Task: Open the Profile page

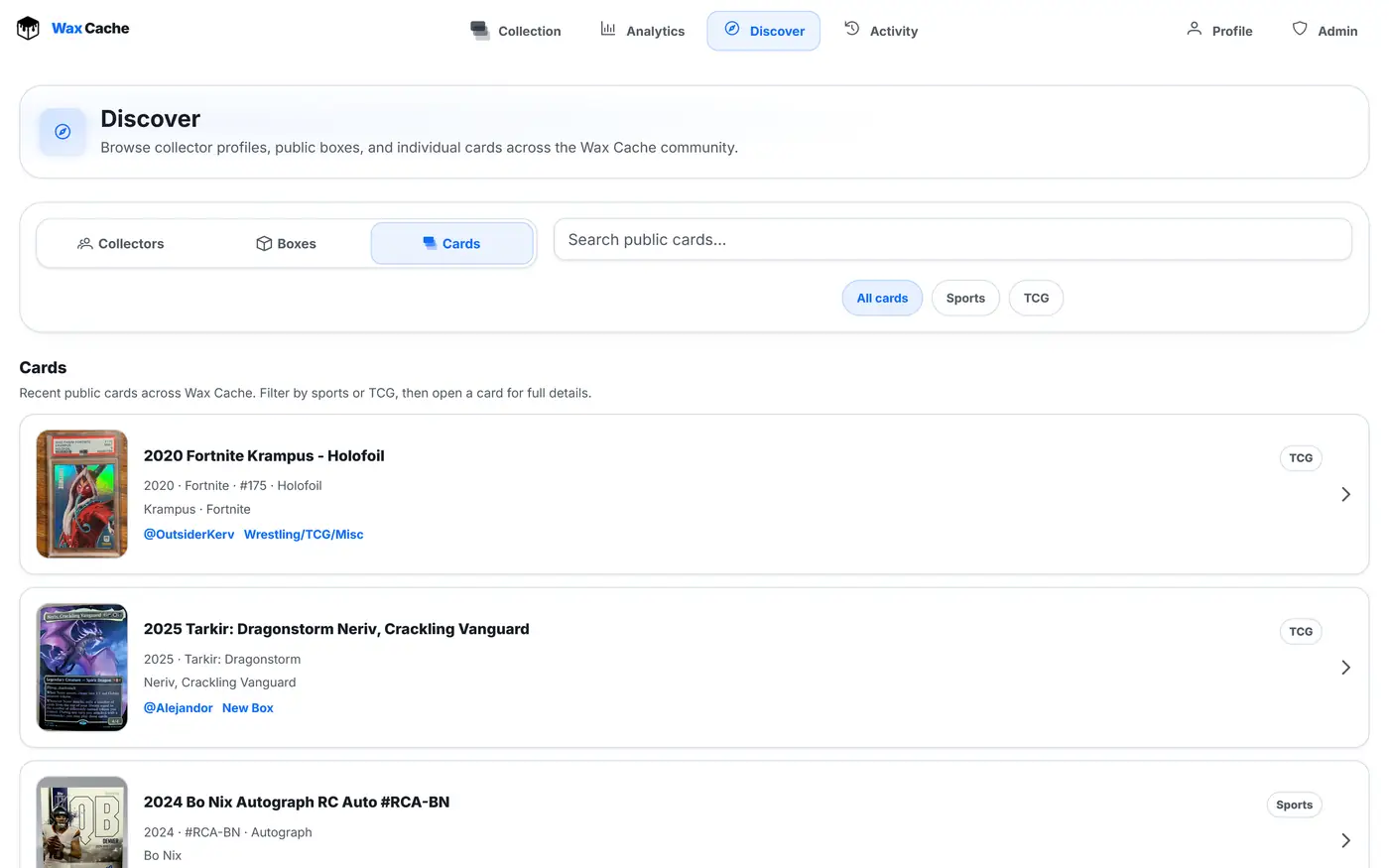Action: (1219, 31)
